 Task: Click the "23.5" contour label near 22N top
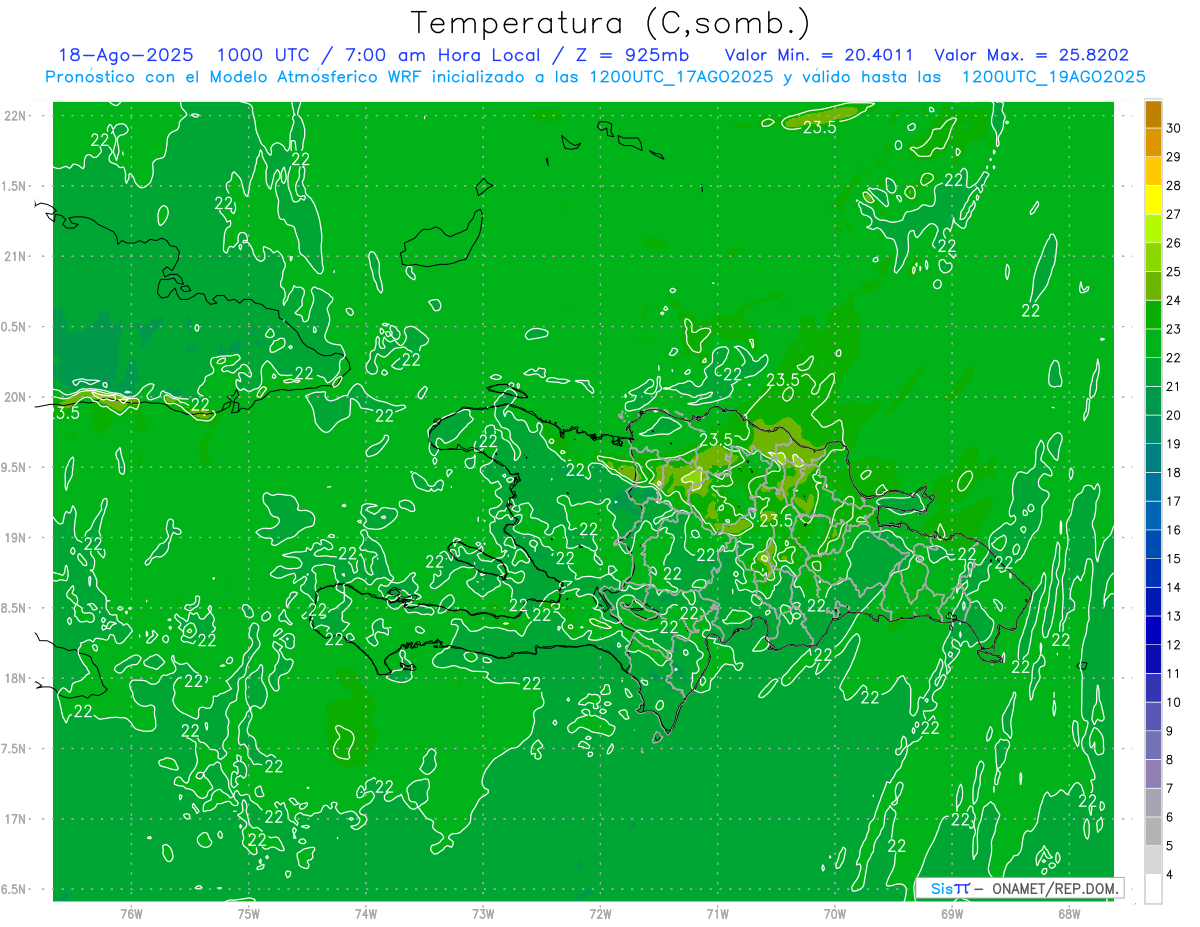[x=820, y=127]
